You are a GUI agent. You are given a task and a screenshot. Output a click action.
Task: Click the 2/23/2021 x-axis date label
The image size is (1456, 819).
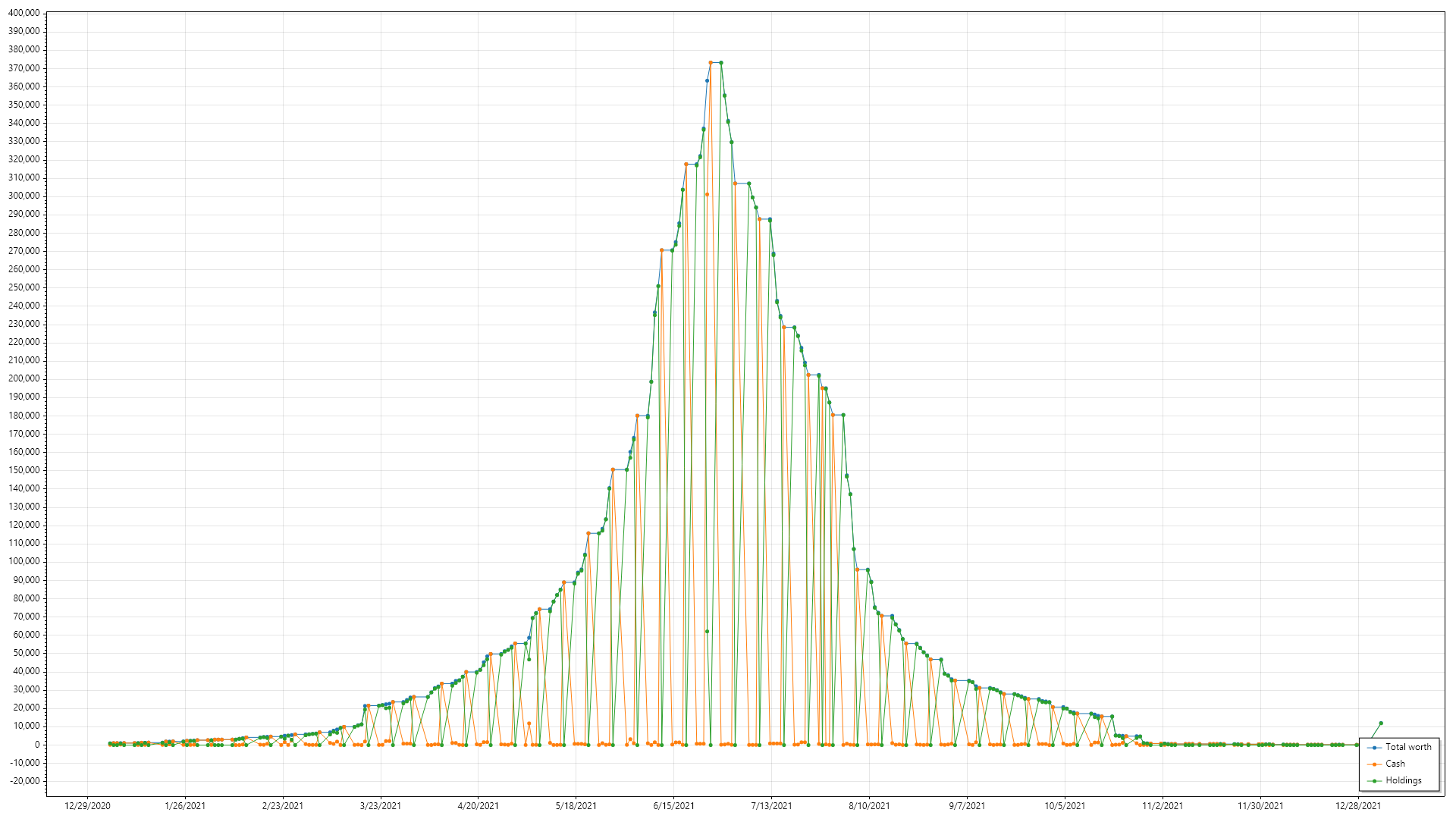click(283, 806)
